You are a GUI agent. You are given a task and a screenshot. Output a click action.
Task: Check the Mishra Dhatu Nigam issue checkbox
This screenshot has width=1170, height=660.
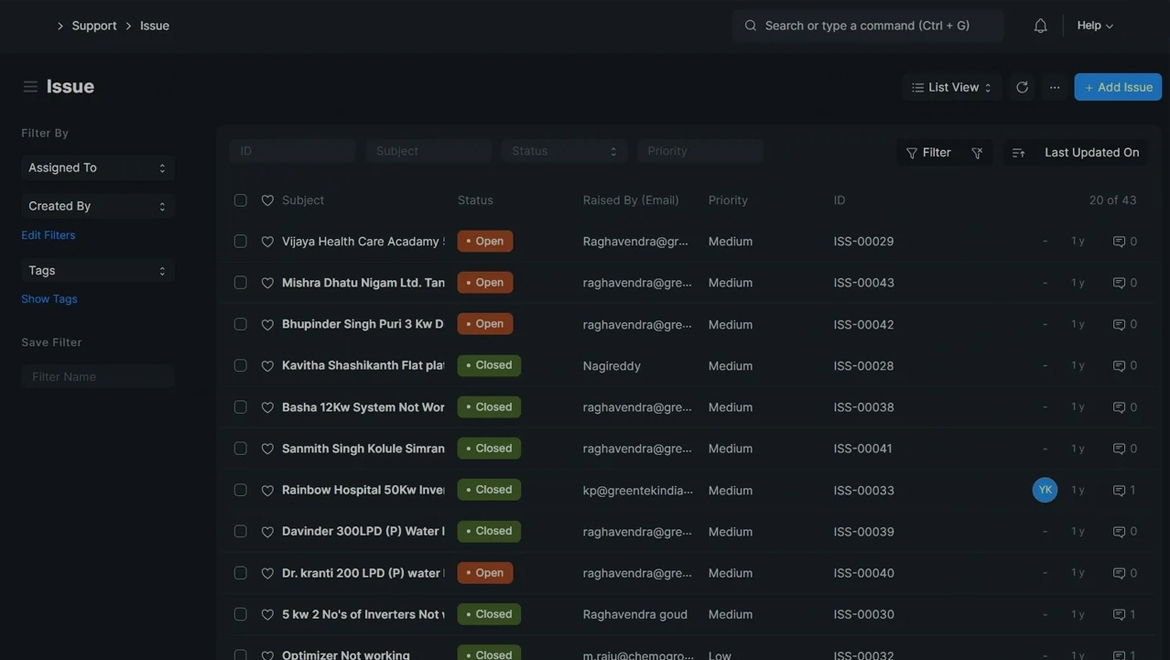(x=240, y=283)
